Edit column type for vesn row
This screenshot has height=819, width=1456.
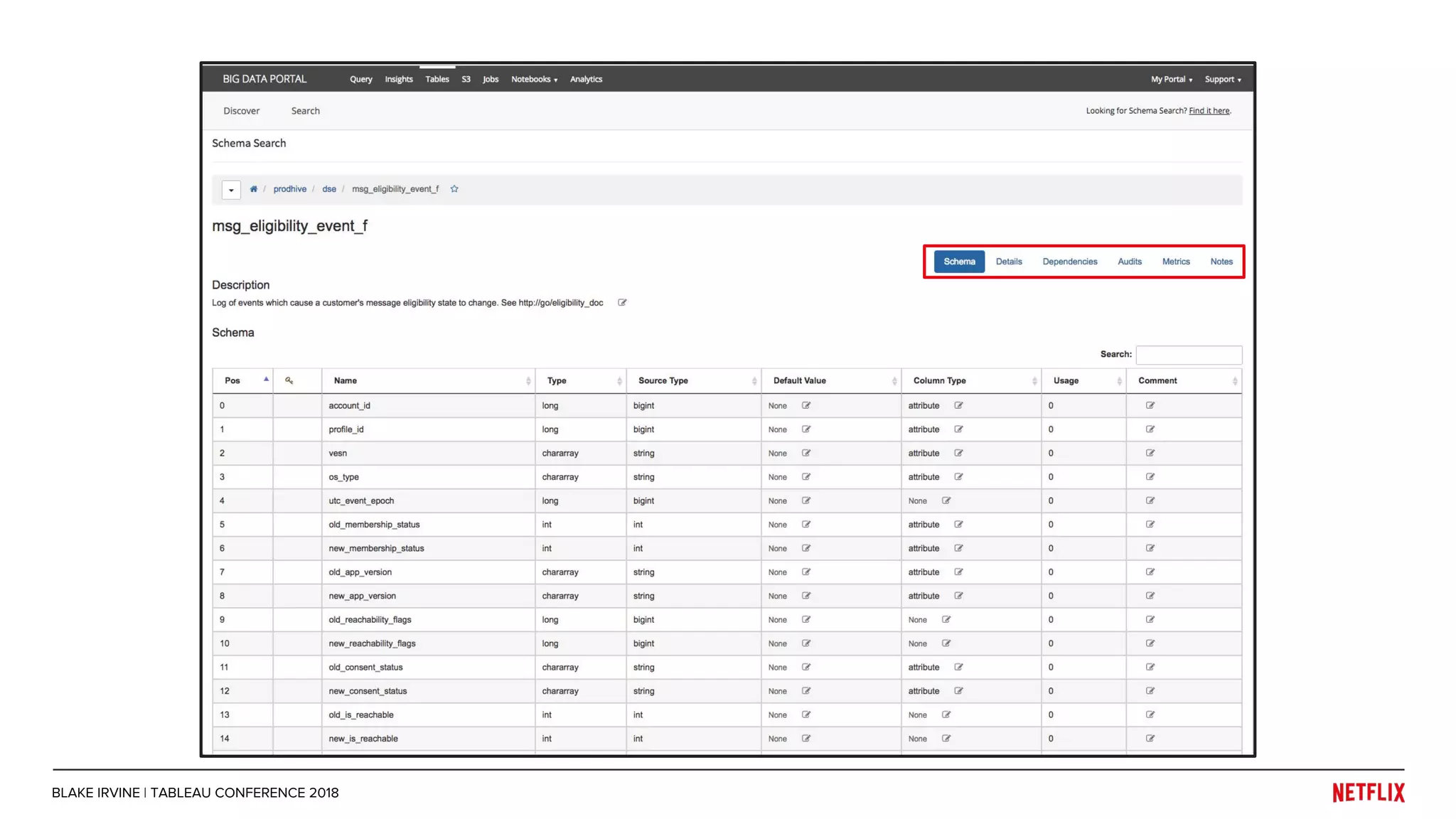click(958, 453)
